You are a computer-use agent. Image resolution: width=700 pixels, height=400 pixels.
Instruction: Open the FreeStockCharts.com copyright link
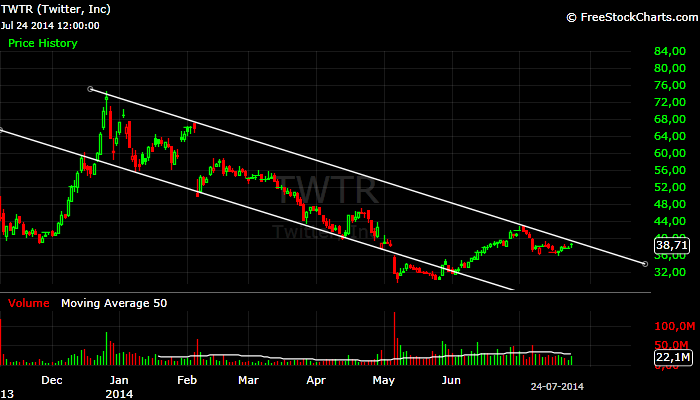(x=632, y=17)
